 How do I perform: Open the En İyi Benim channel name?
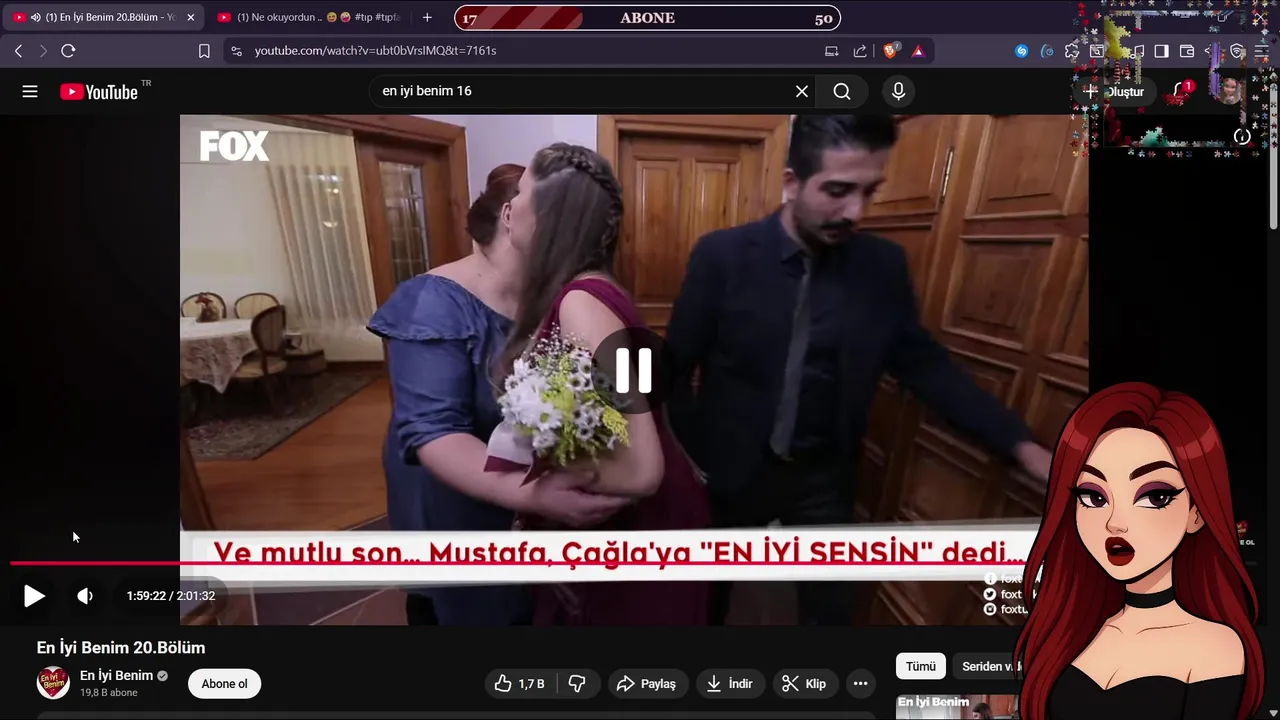coord(116,676)
